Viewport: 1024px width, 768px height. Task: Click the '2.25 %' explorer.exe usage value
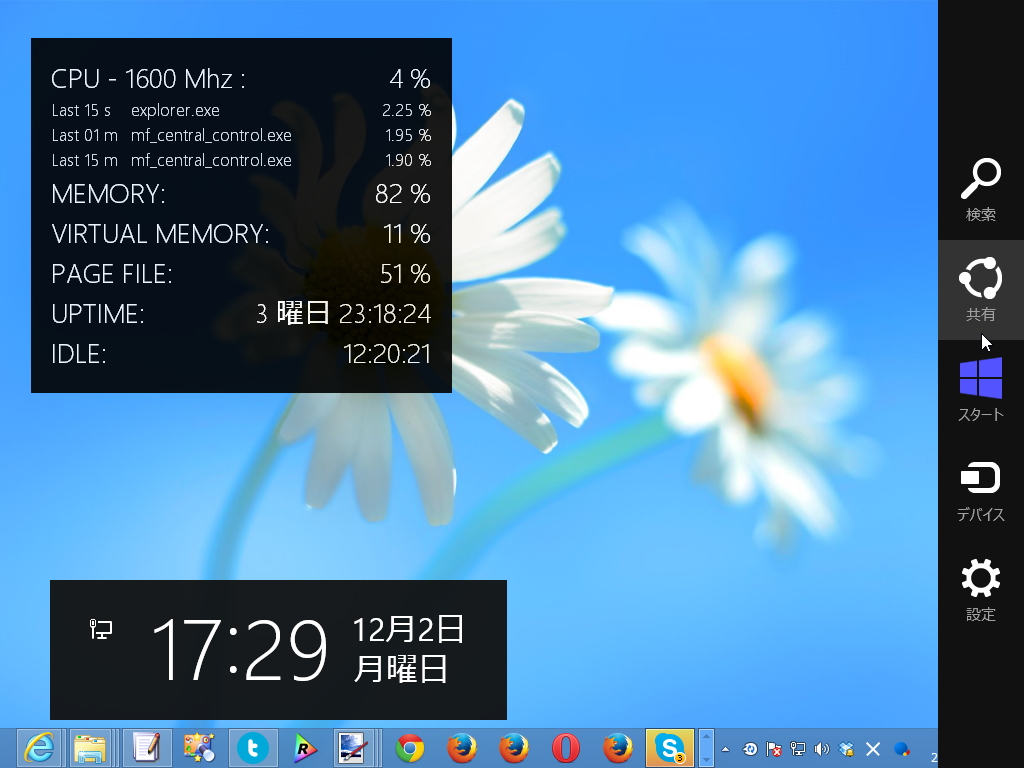(x=407, y=110)
